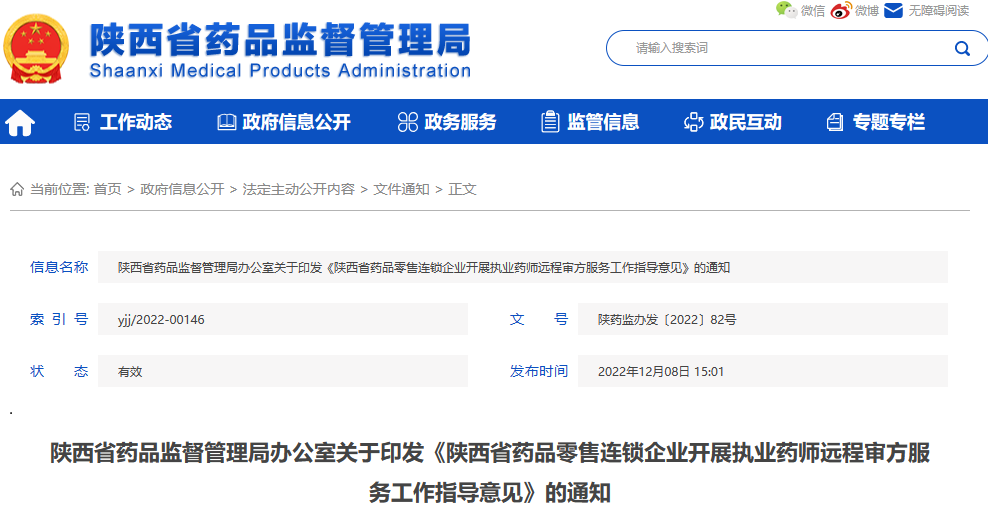988x509 pixels.
Task: Click the 政府信息公开 book icon
Action: pos(227,122)
